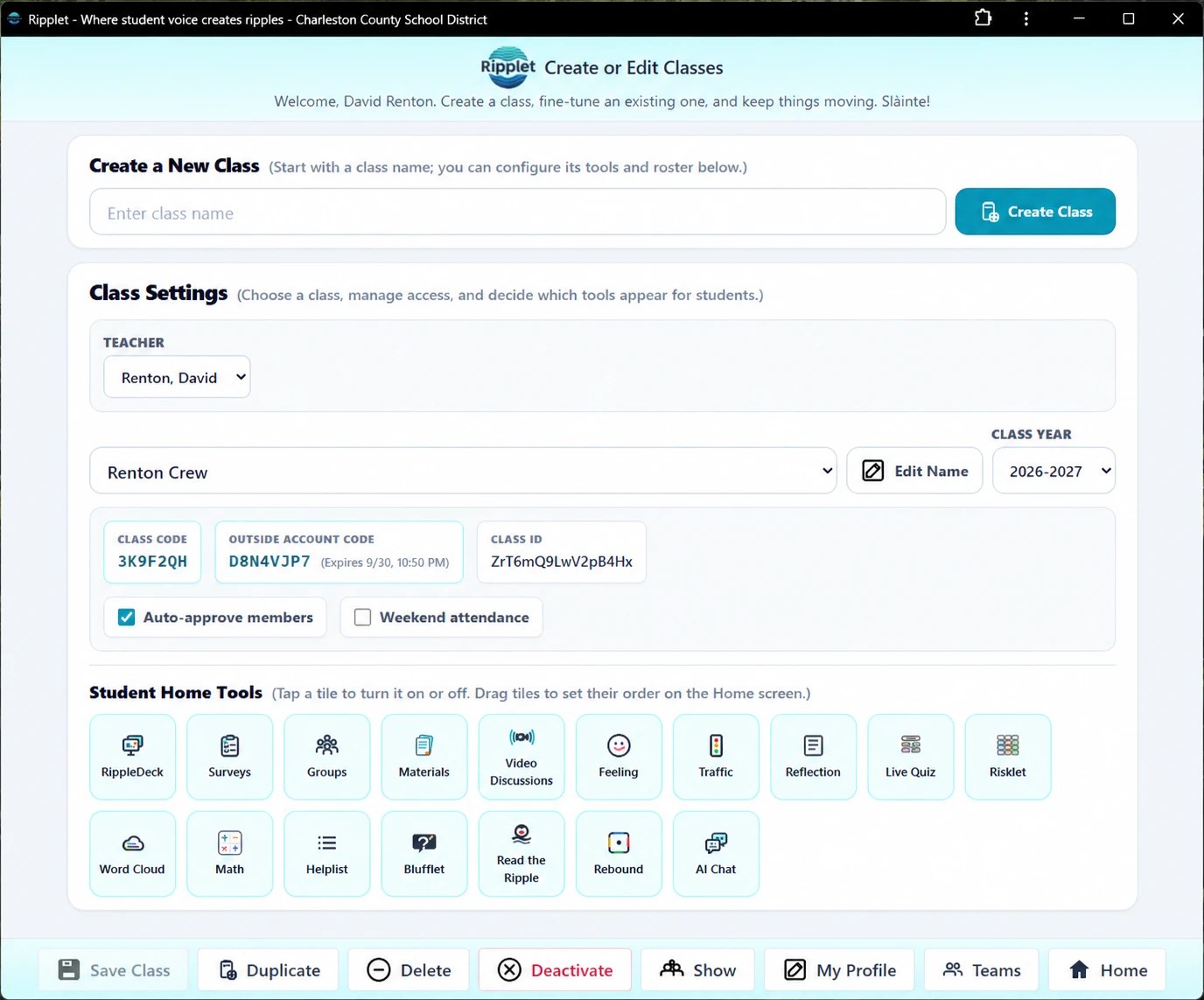Go to Home
1204x1000 pixels.
click(1108, 970)
